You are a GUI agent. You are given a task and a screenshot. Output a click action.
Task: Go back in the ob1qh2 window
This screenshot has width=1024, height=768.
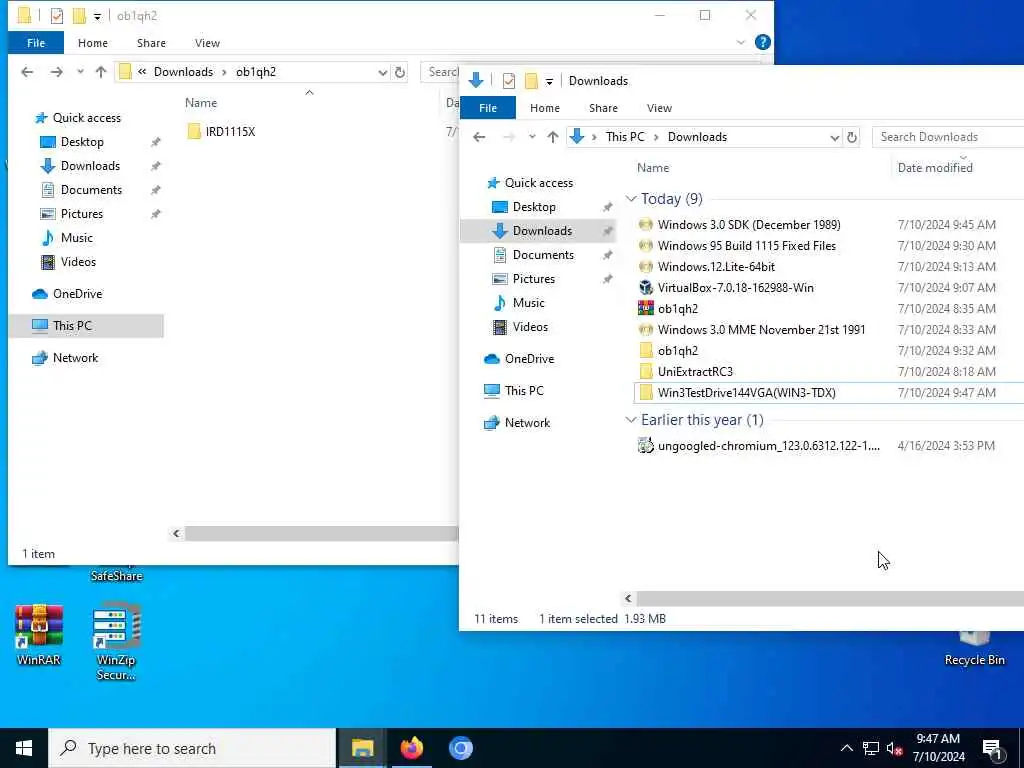27,72
